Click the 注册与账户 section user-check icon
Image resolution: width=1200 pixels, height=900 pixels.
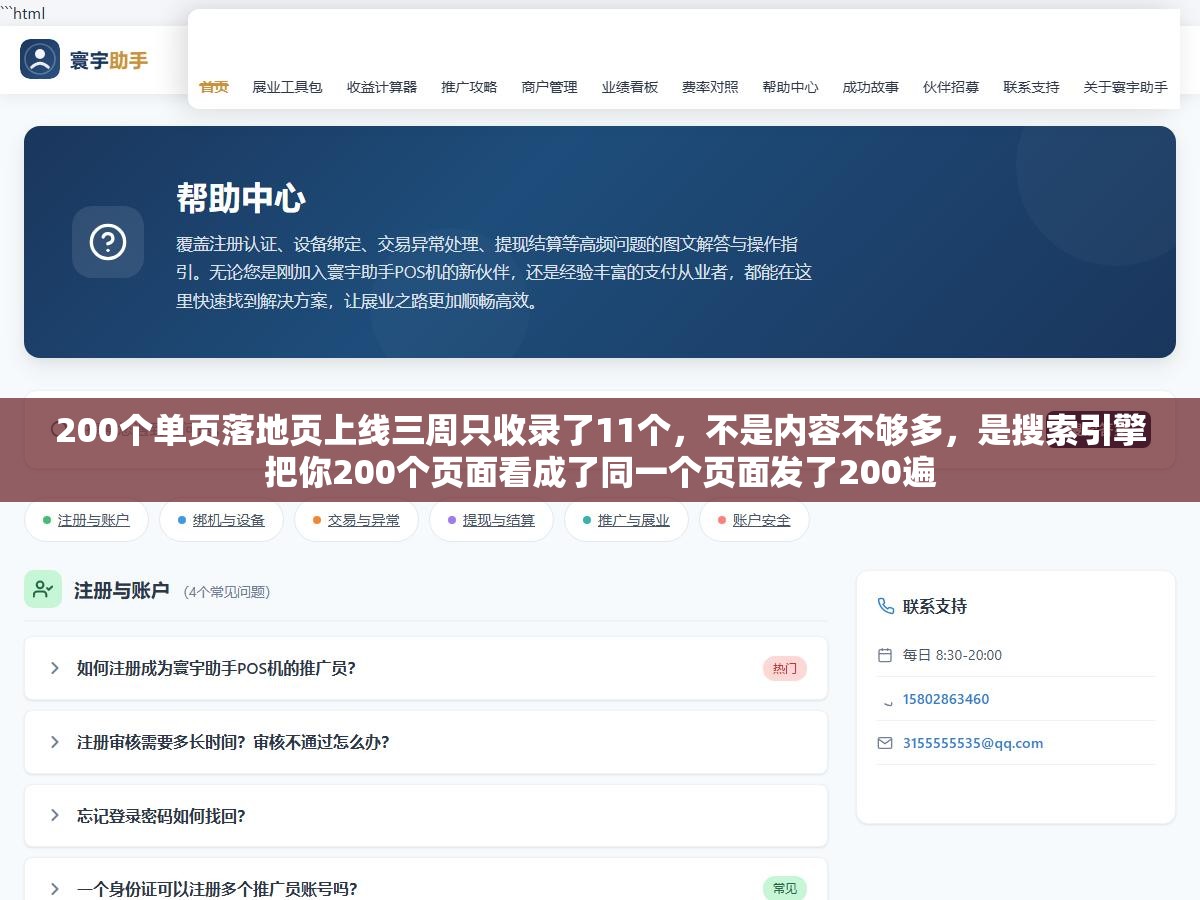pos(43,589)
